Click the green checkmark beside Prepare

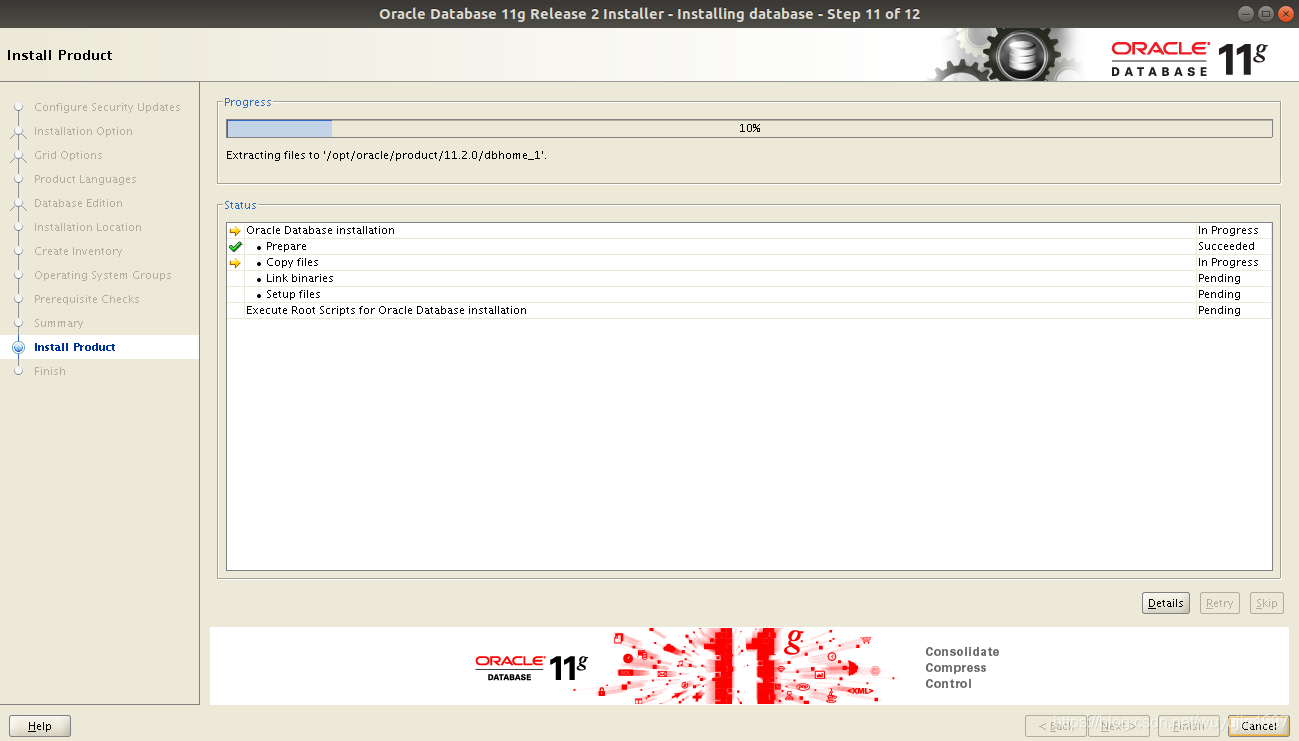235,246
